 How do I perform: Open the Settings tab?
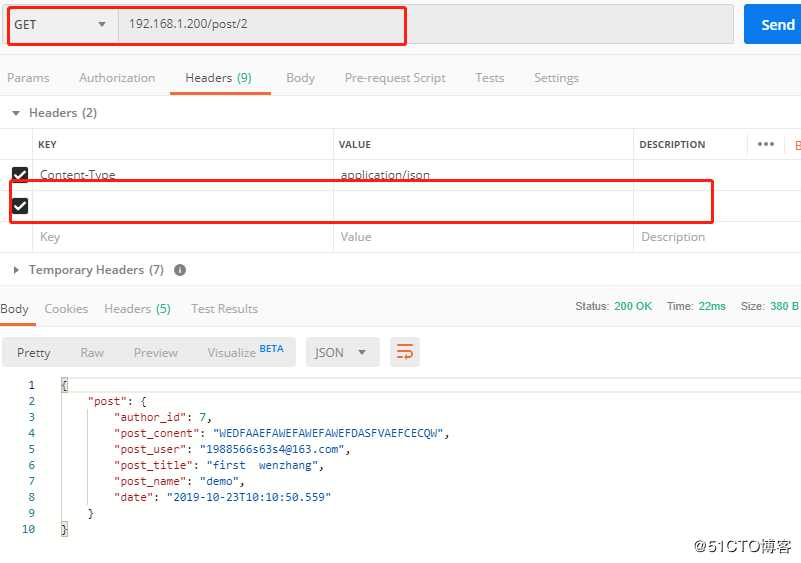[x=556, y=78]
